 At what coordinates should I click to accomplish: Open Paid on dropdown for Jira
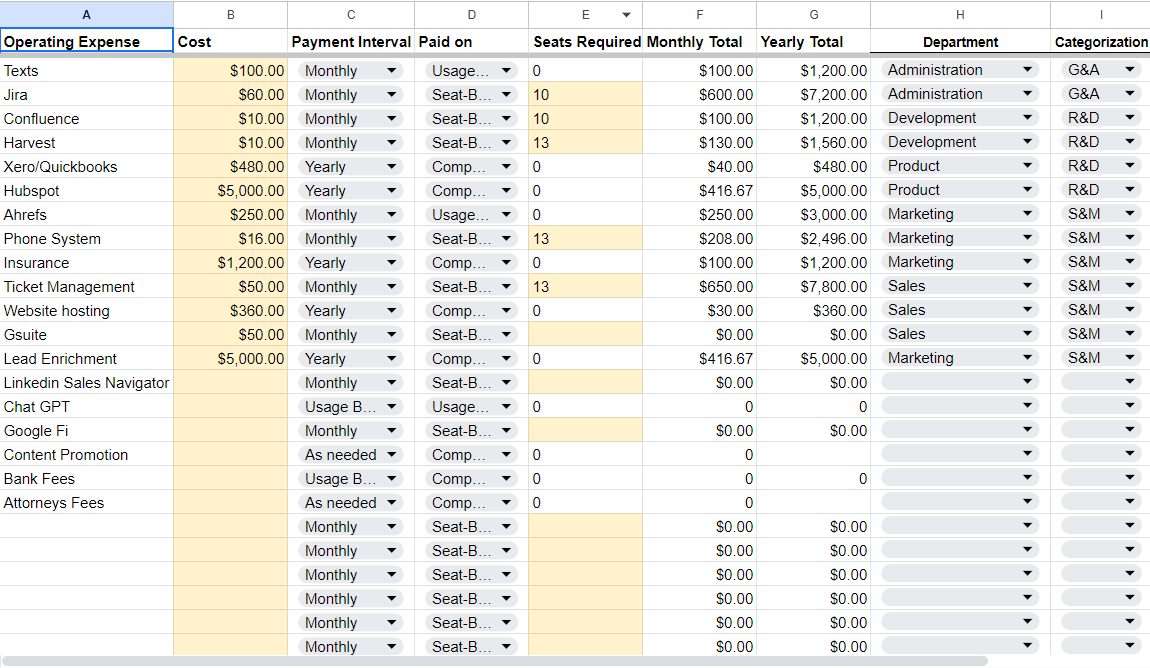point(471,95)
